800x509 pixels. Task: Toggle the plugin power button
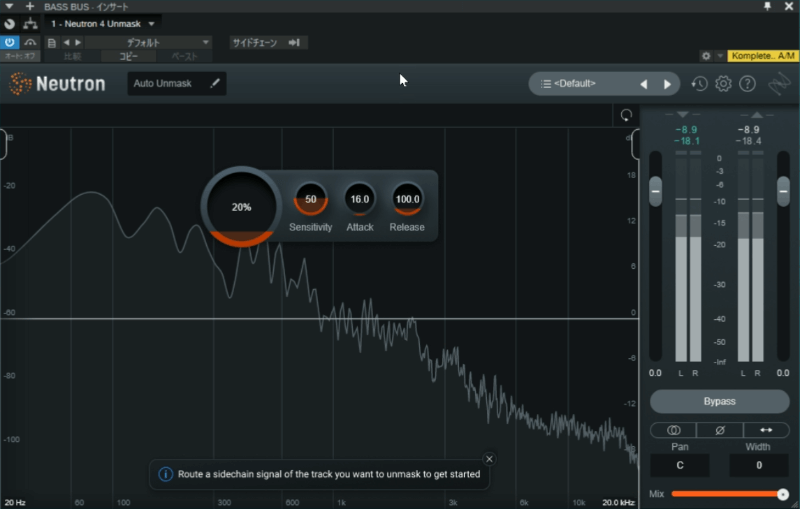click(10, 42)
